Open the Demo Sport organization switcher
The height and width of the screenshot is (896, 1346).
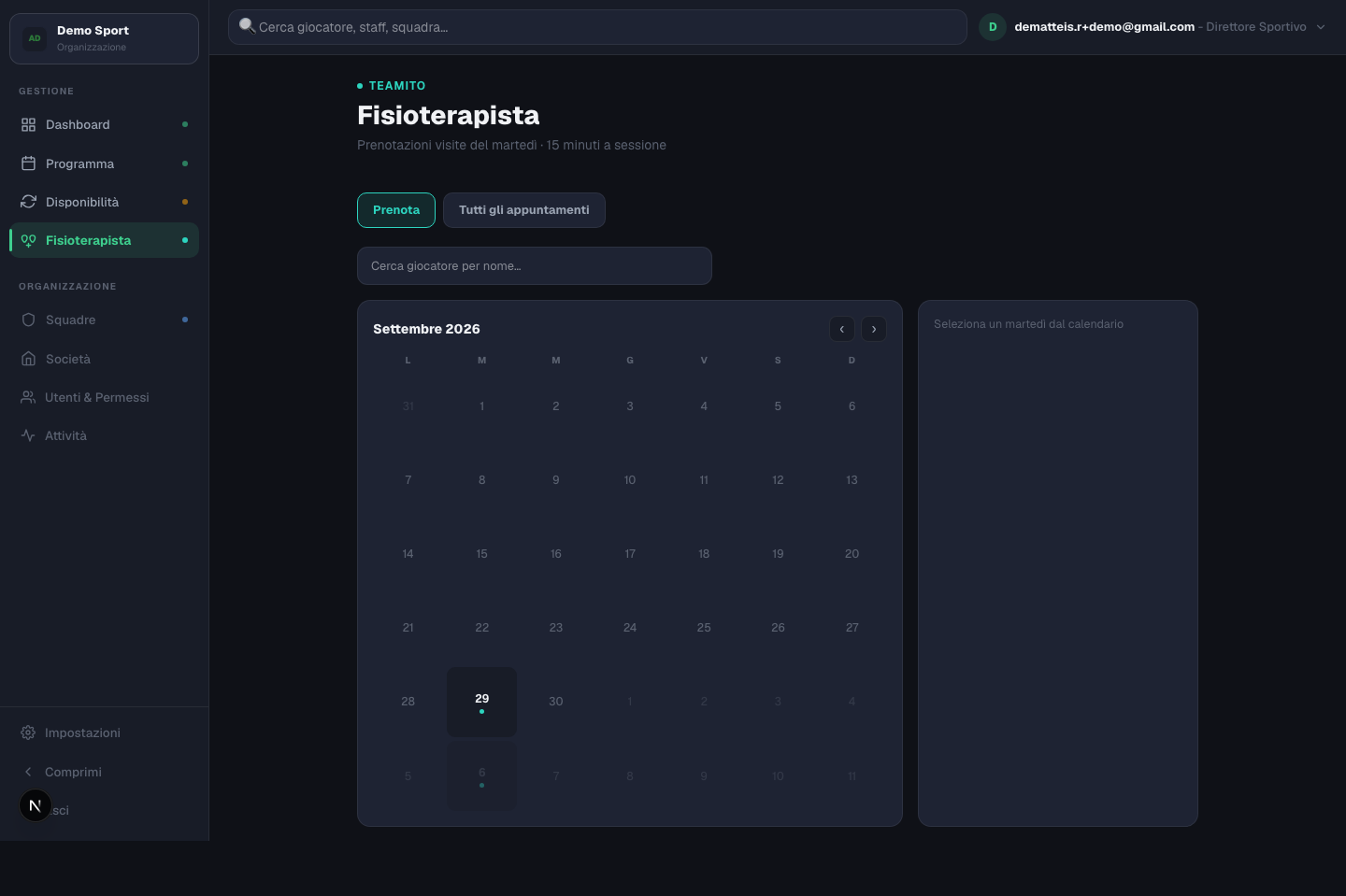[104, 38]
